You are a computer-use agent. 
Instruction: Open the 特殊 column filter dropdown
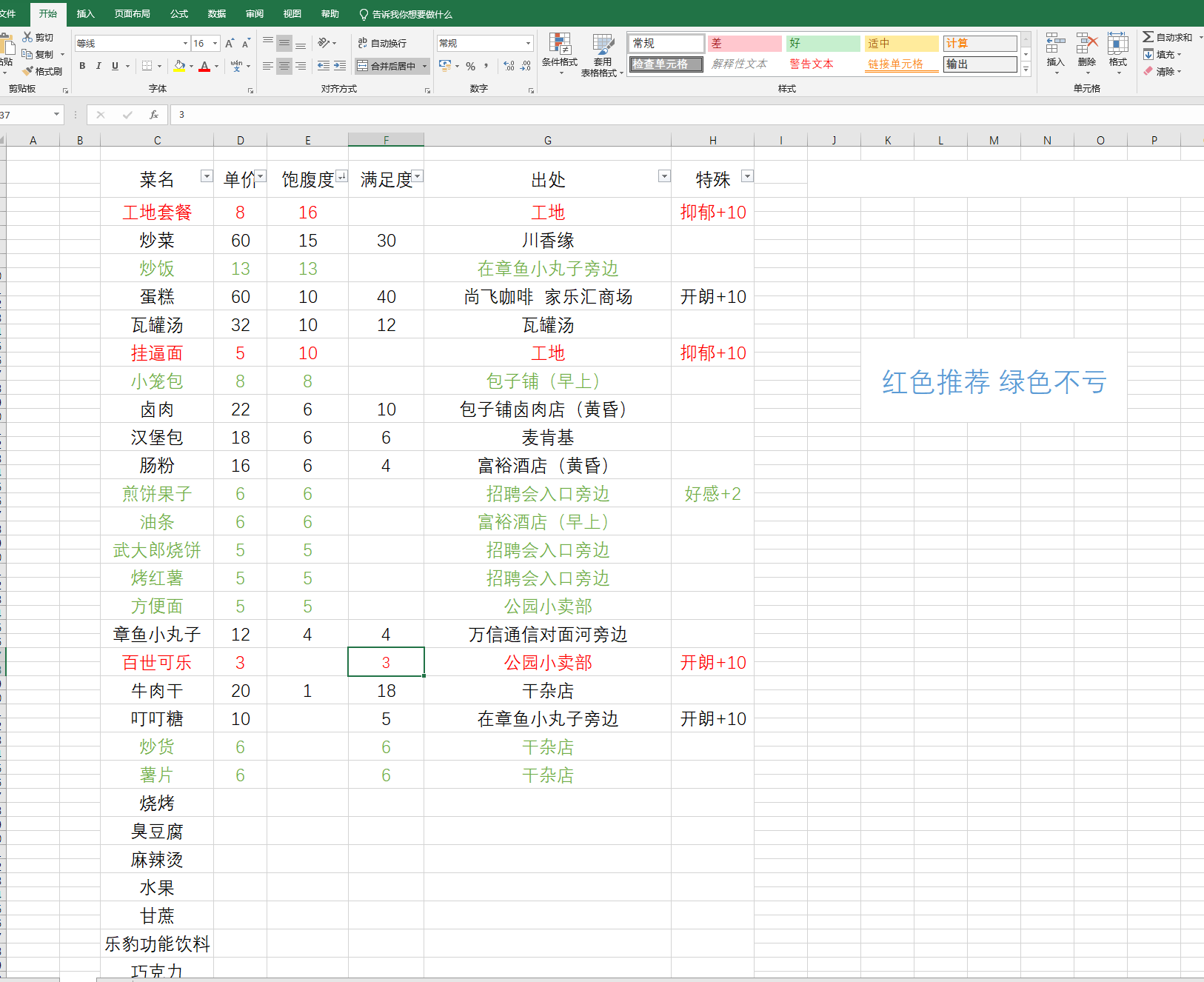[x=747, y=176]
